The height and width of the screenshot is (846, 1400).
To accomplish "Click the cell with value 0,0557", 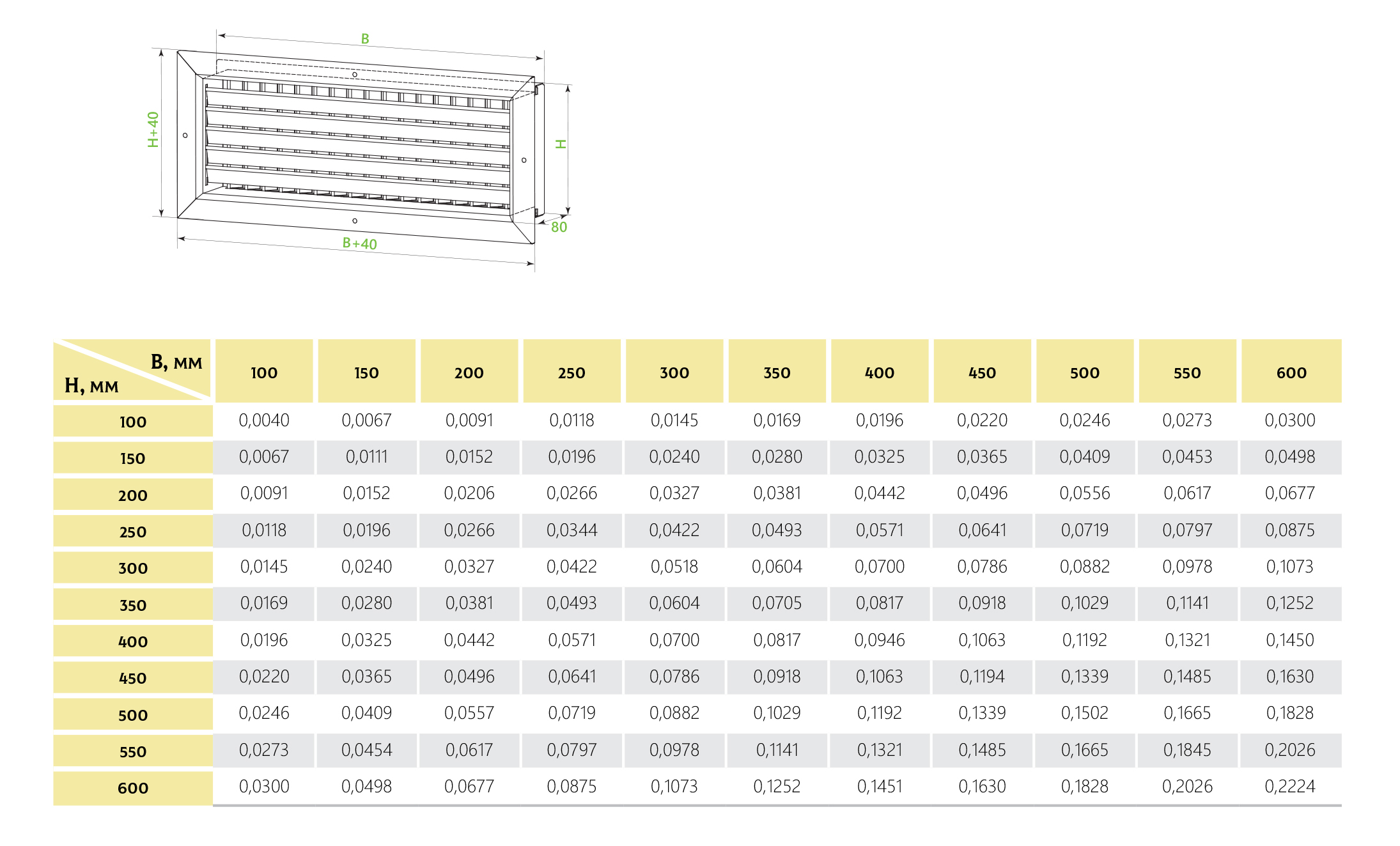I will 469,713.
